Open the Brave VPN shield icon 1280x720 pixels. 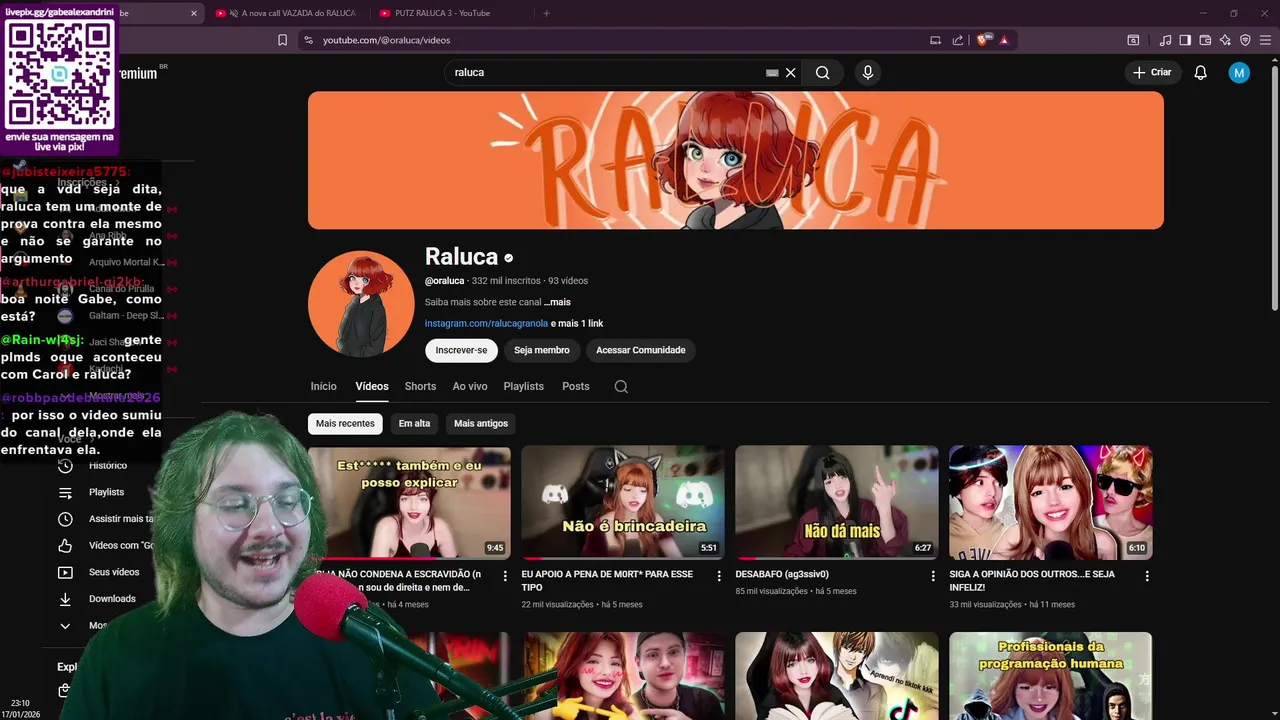tap(1245, 40)
